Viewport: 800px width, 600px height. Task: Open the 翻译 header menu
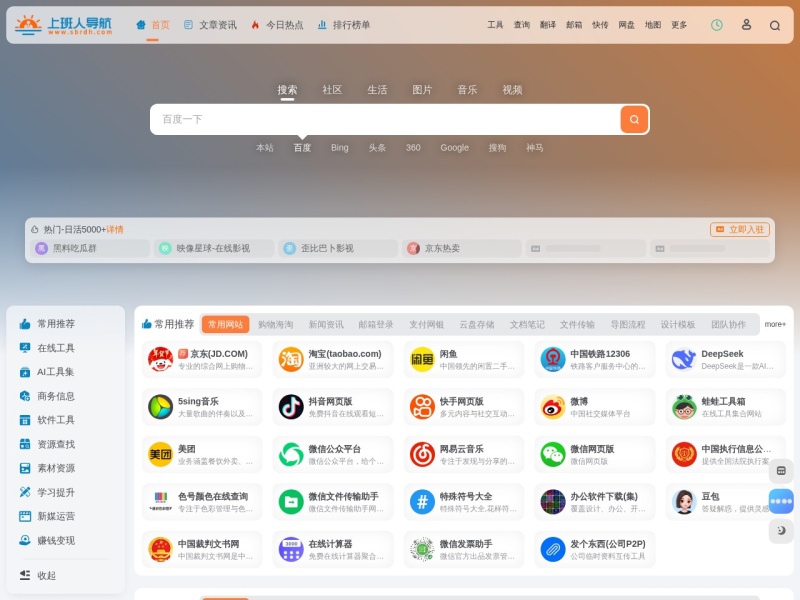click(x=547, y=25)
